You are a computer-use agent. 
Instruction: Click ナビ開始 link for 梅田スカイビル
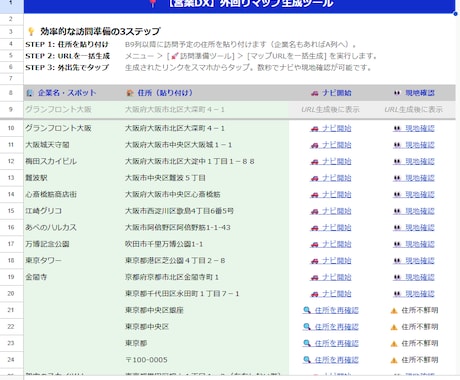point(331,161)
